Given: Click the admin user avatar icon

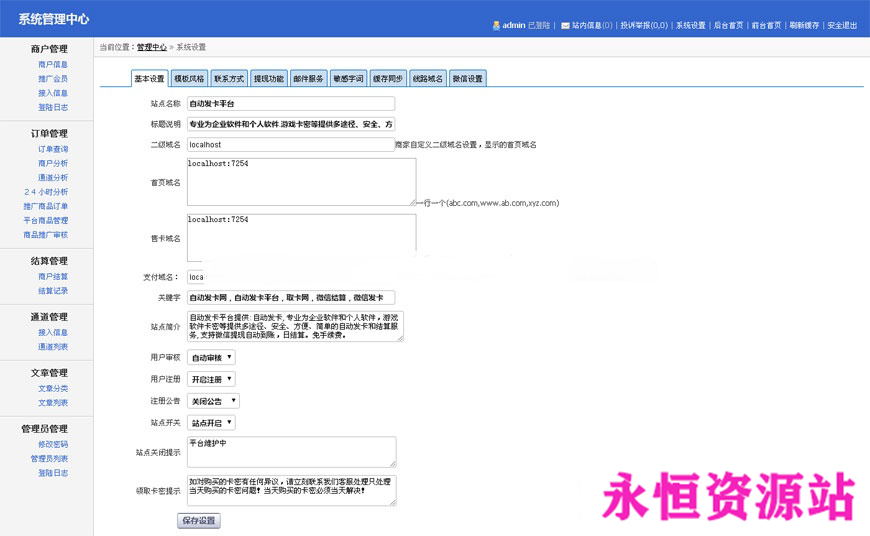Looking at the screenshot, I should [496, 25].
